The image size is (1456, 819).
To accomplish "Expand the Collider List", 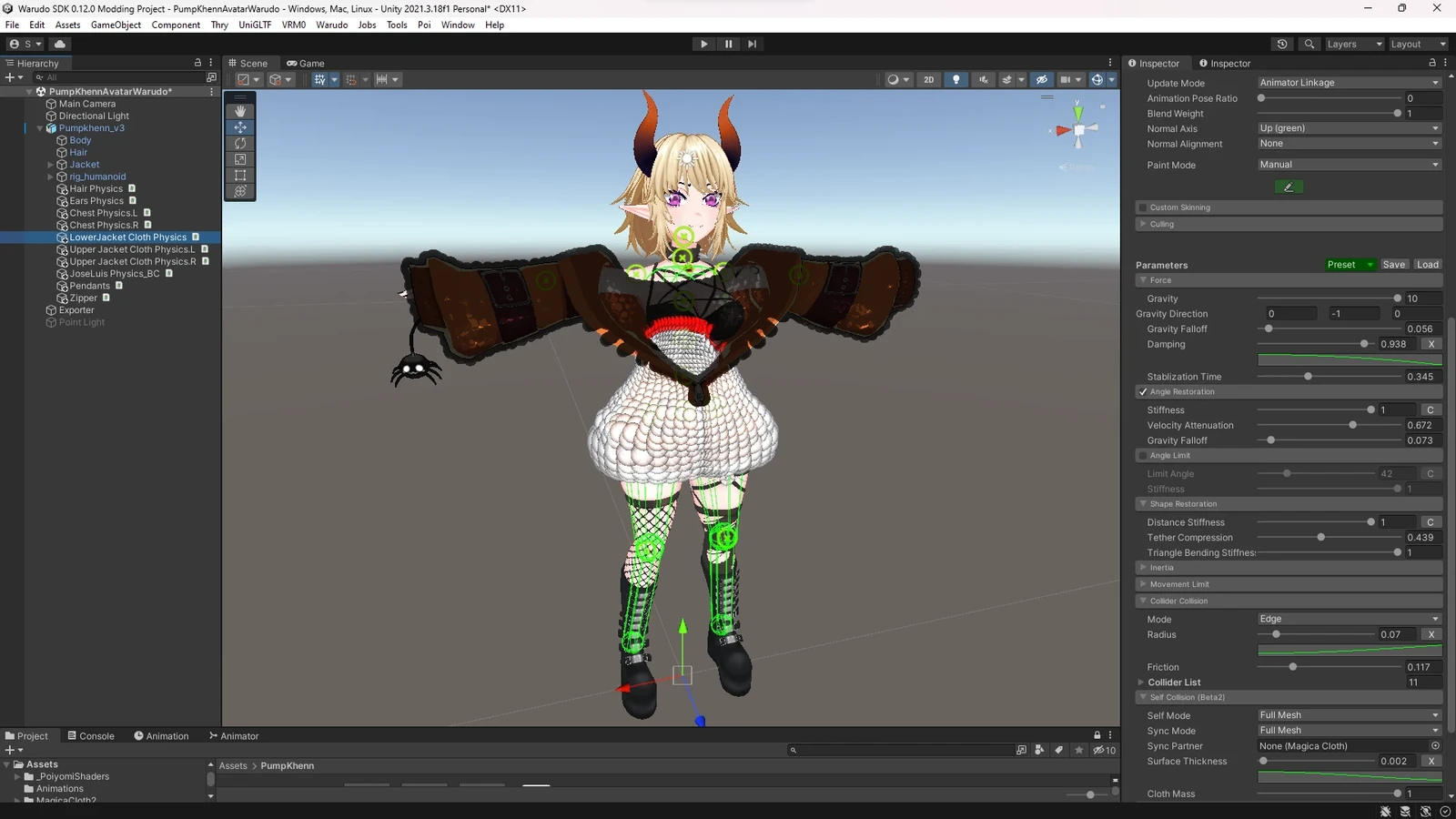I will click(x=1141, y=682).
